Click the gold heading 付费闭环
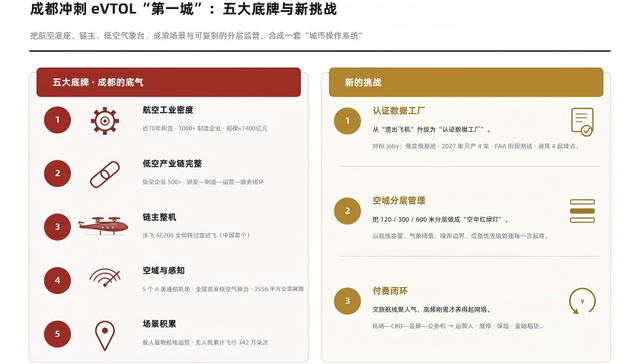The width and height of the screenshot is (640, 364). point(390,291)
